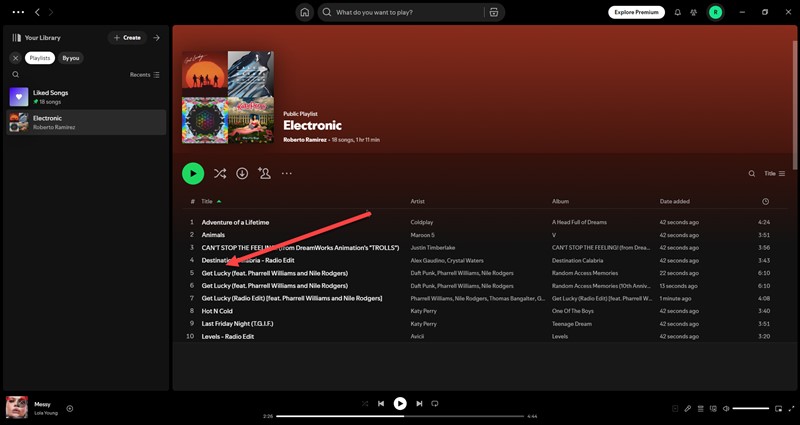This screenshot has width=800, height=425.
Task: Search within the playlist
Action: tap(752, 173)
